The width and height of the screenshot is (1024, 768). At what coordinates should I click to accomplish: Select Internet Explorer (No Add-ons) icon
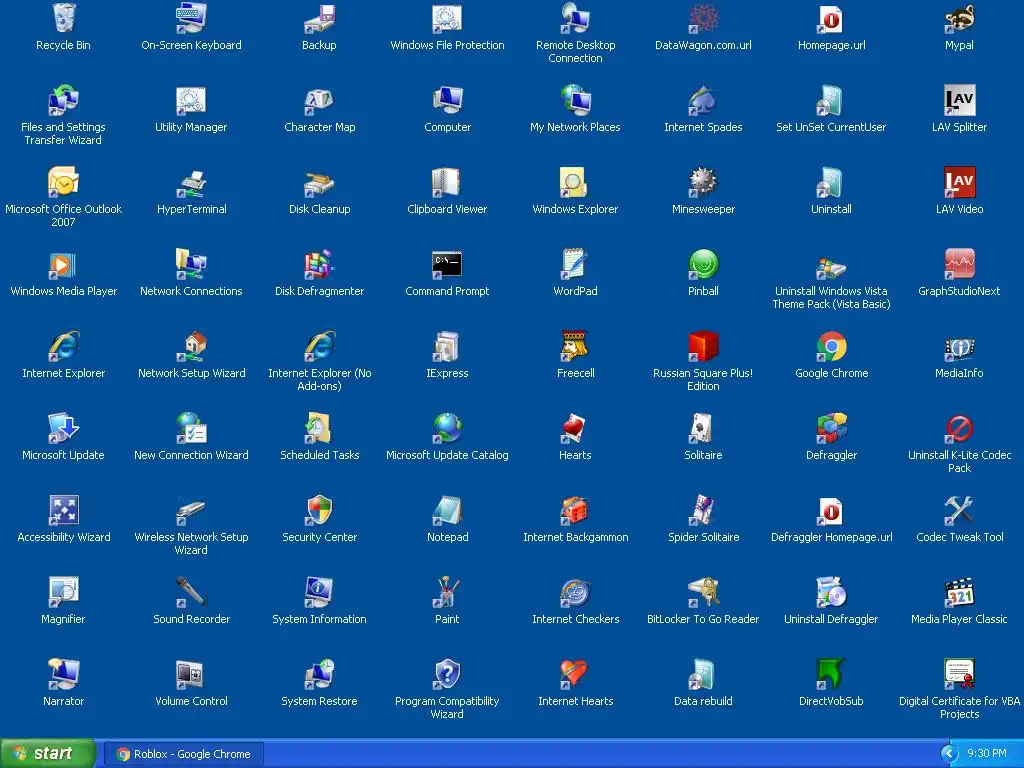click(x=319, y=346)
